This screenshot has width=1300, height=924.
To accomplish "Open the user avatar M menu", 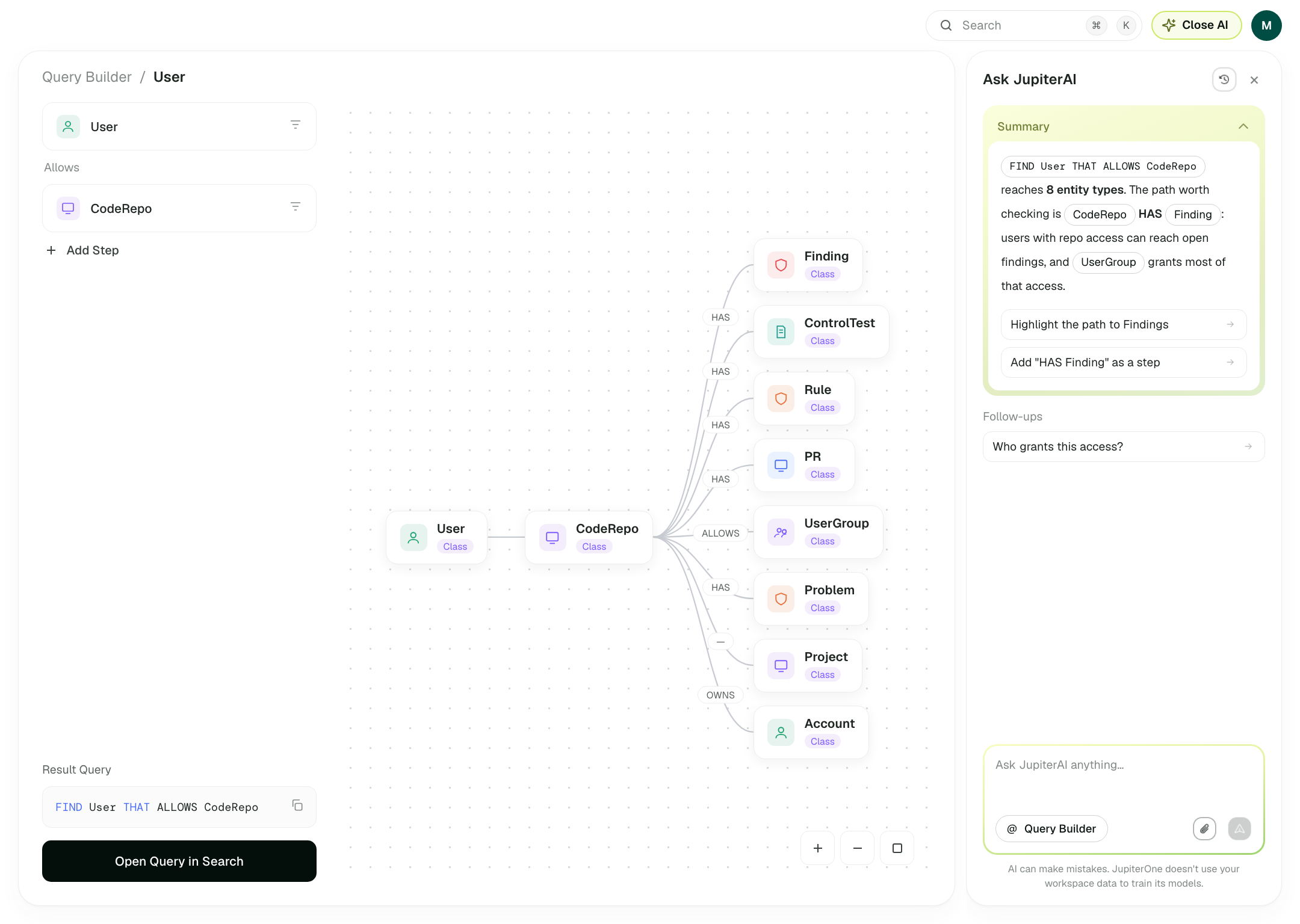I will (x=1266, y=25).
